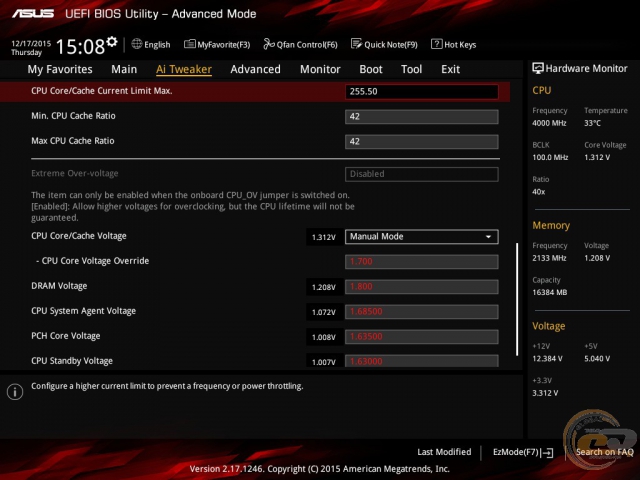The image size is (640, 480).
Task: Click the 2133 MHz memory frequency value
Action: click(549, 258)
